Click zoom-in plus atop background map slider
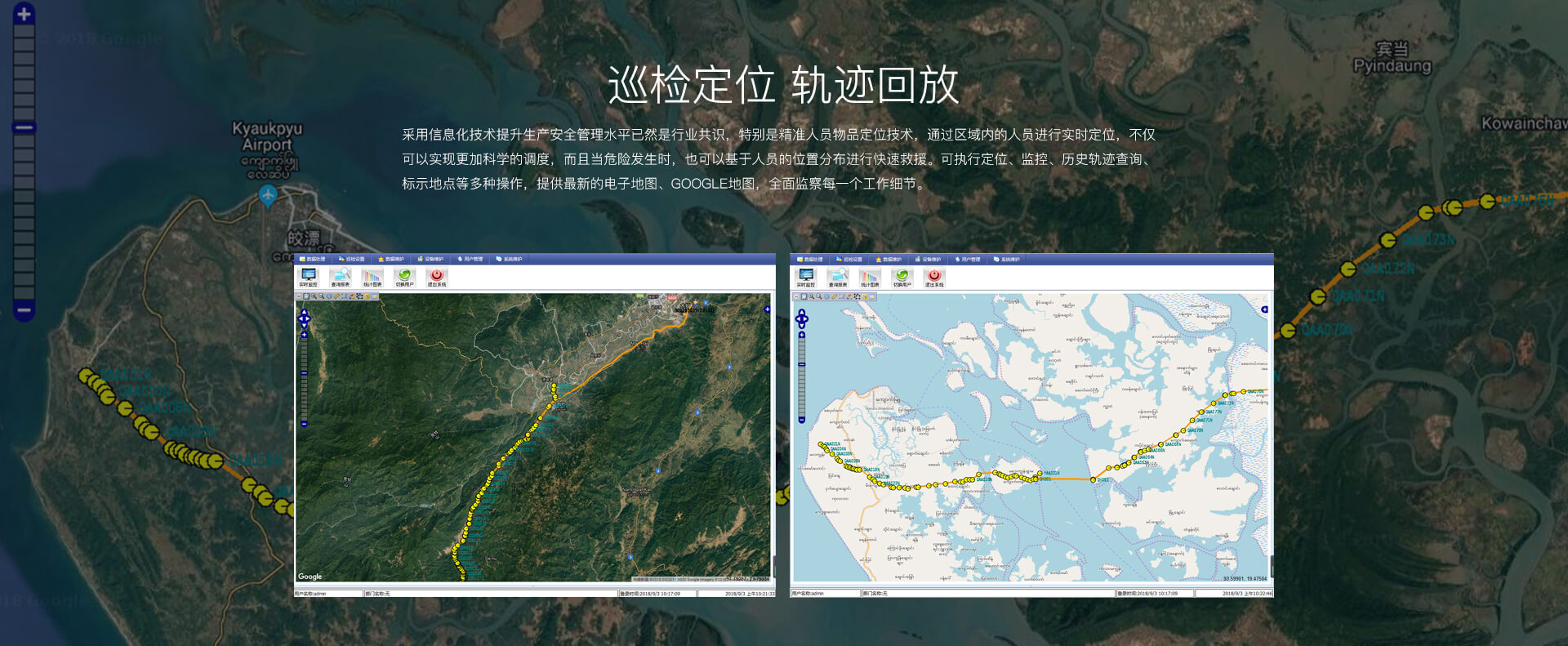This screenshot has height=646, width=1568. tap(24, 14)
